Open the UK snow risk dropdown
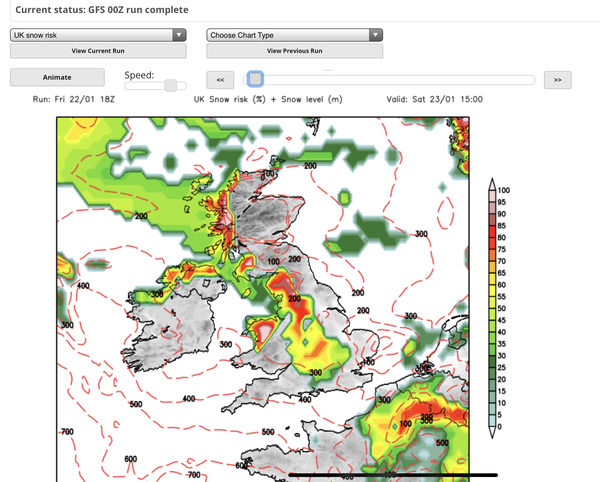This screenshot has width=600, height=482. click(98, 34)
